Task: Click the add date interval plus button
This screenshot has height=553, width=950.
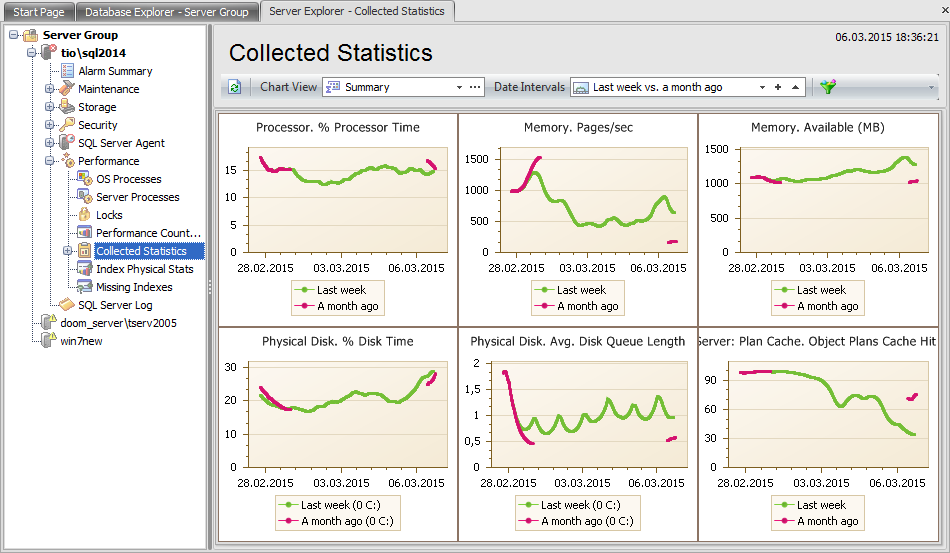Action: (x=778, y=88)
